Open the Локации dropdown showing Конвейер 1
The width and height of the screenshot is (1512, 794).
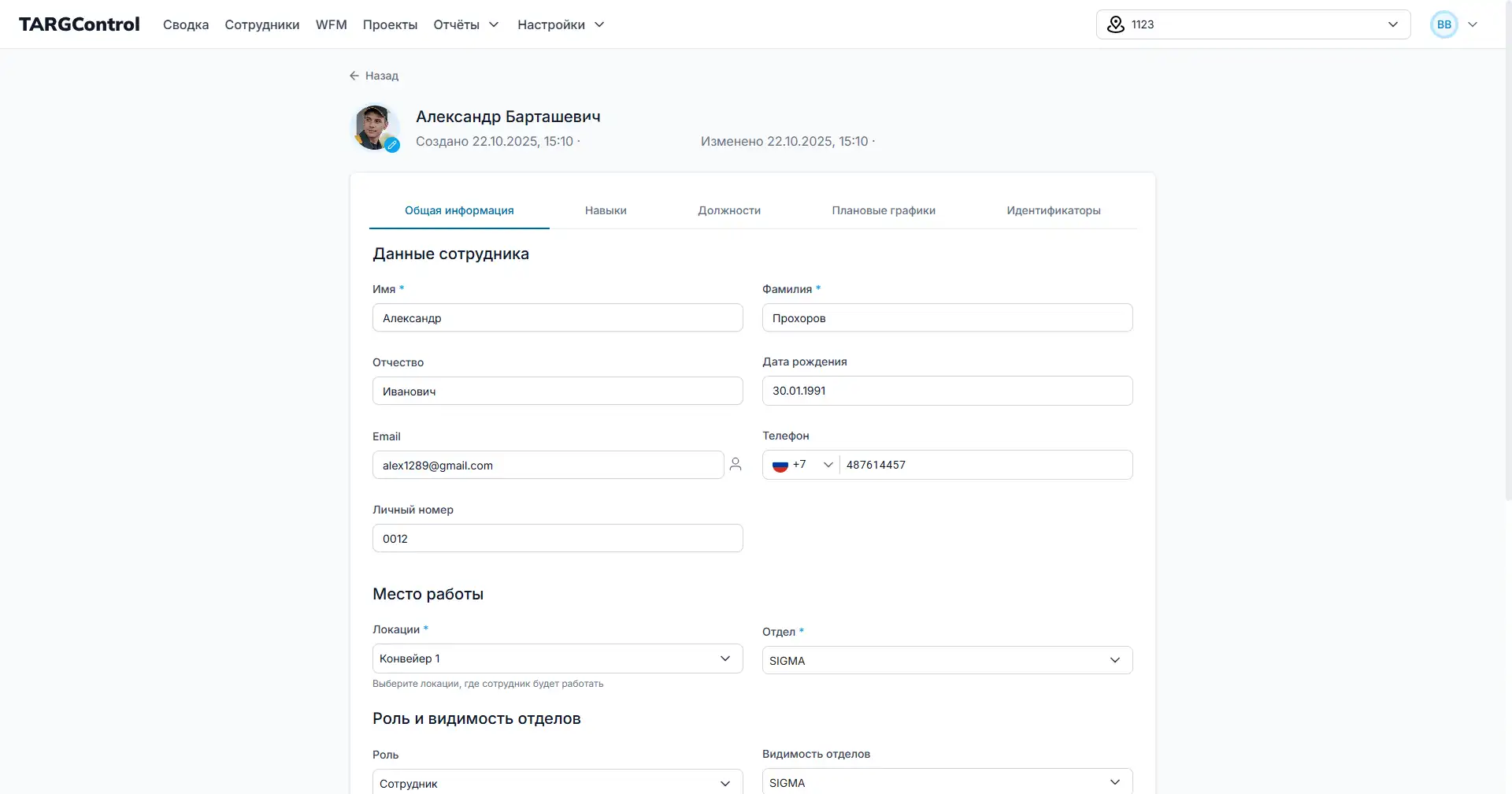pos(558,659)
